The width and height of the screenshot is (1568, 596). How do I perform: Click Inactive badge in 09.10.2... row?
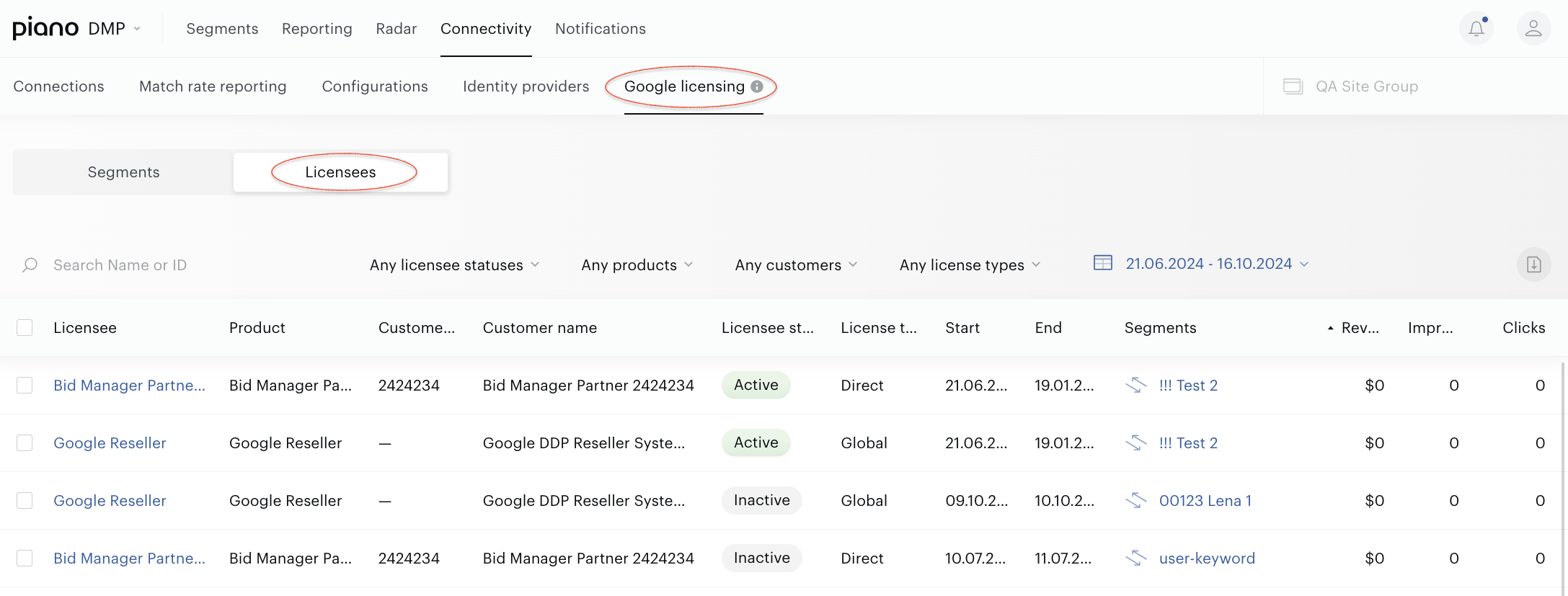[x=762, y=500]
